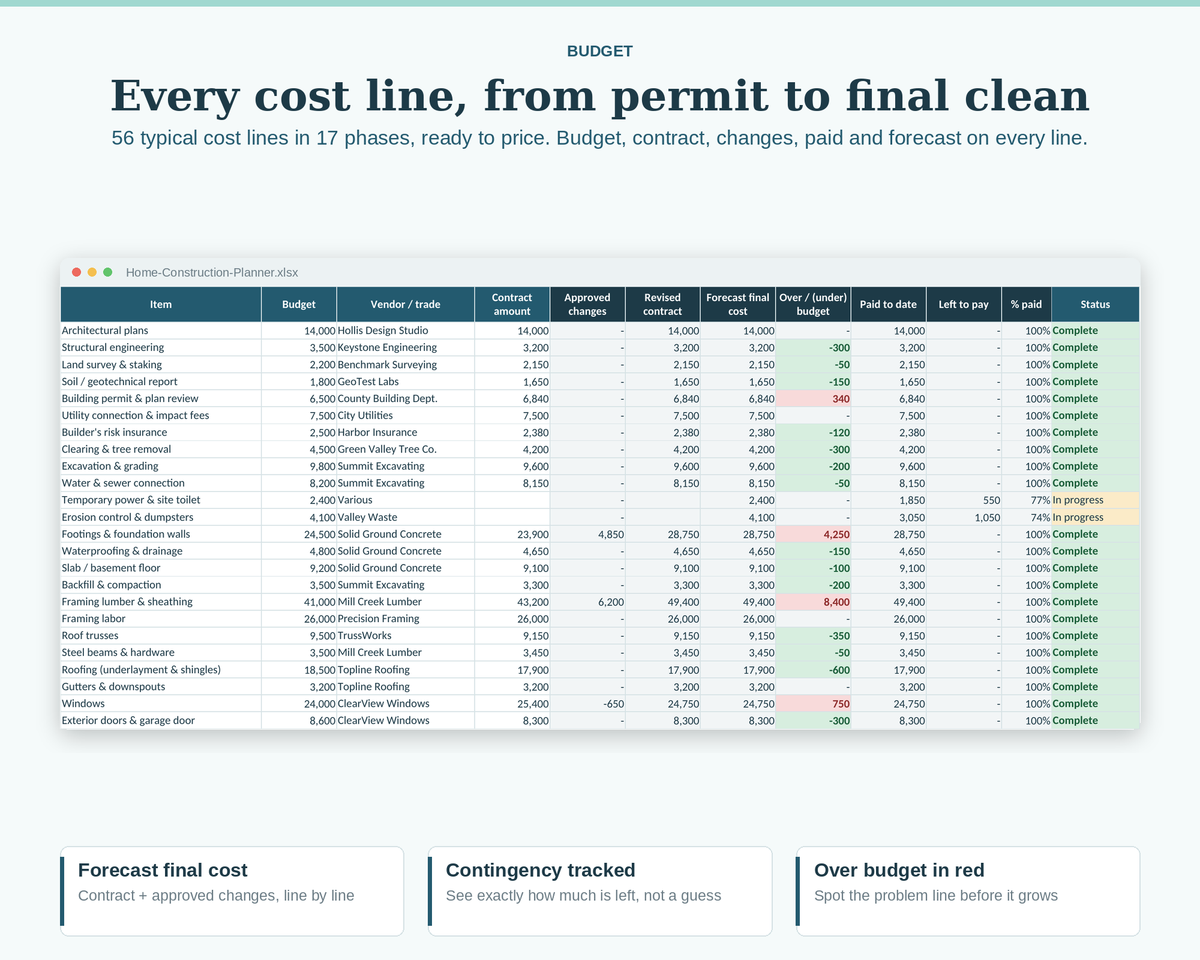Click In progress status for Erosion control
1200x960 pixels.
pyautogui.click(x=1095, y=518)
